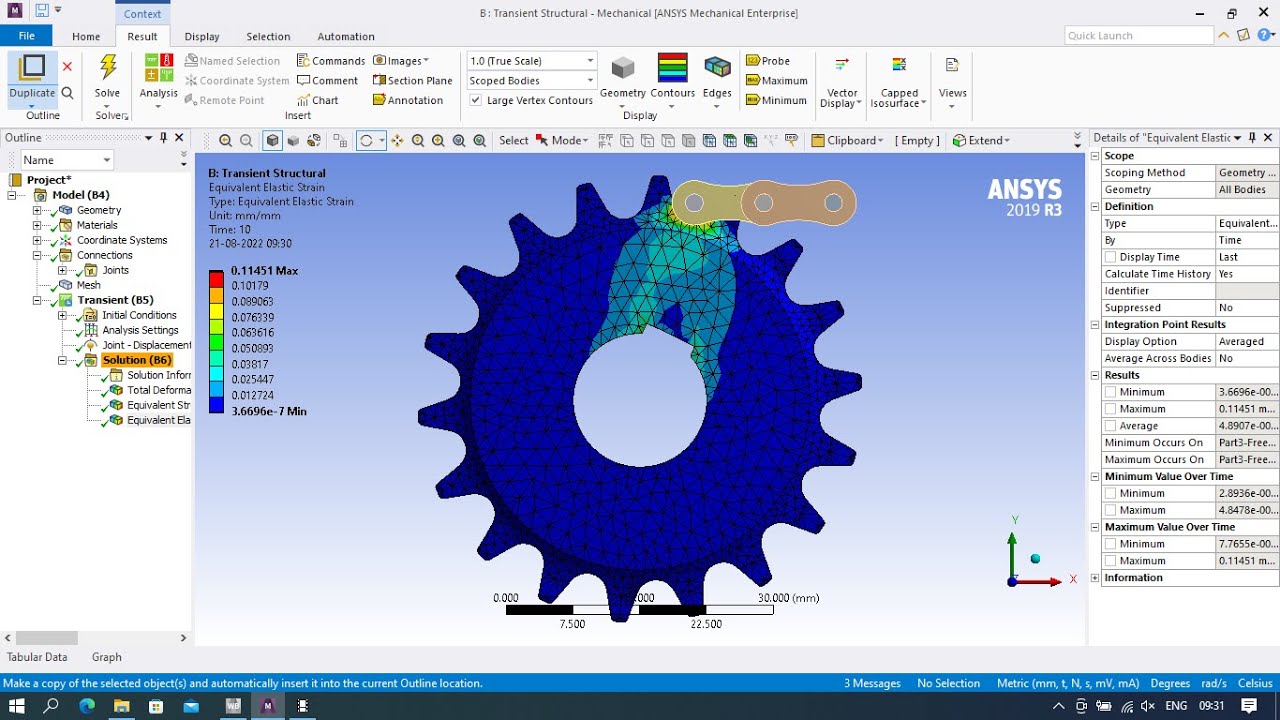
Task: Switch to the Home tab
Action: point(86,36)
